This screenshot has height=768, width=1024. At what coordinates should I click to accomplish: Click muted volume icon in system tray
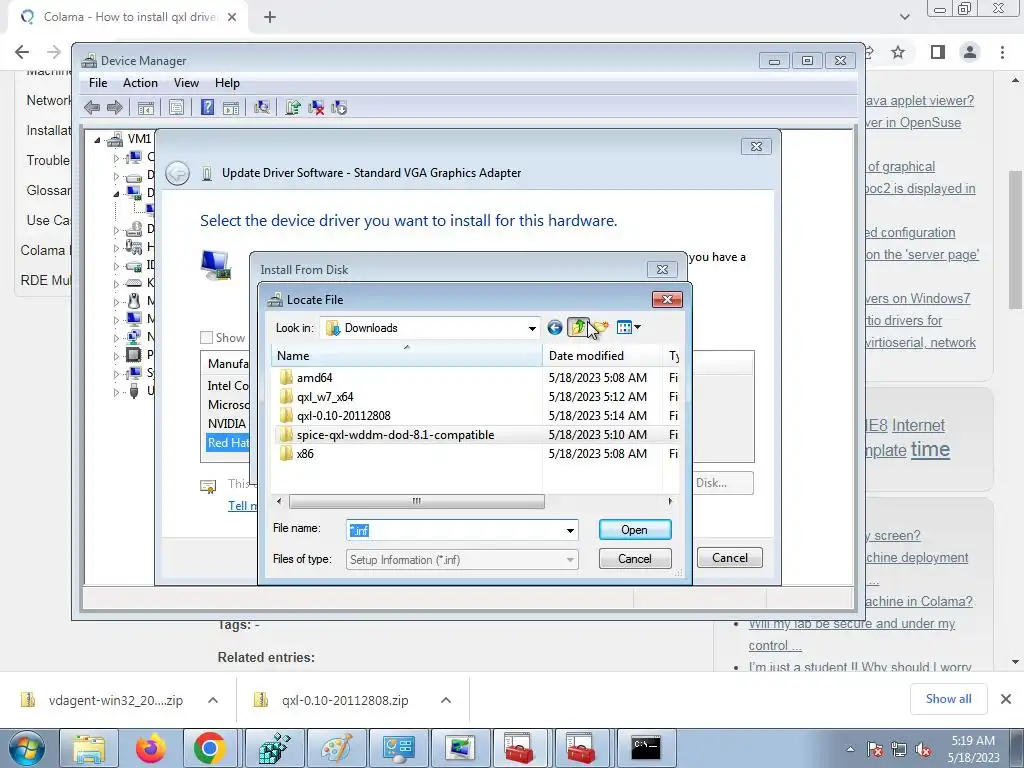point(924,749)
